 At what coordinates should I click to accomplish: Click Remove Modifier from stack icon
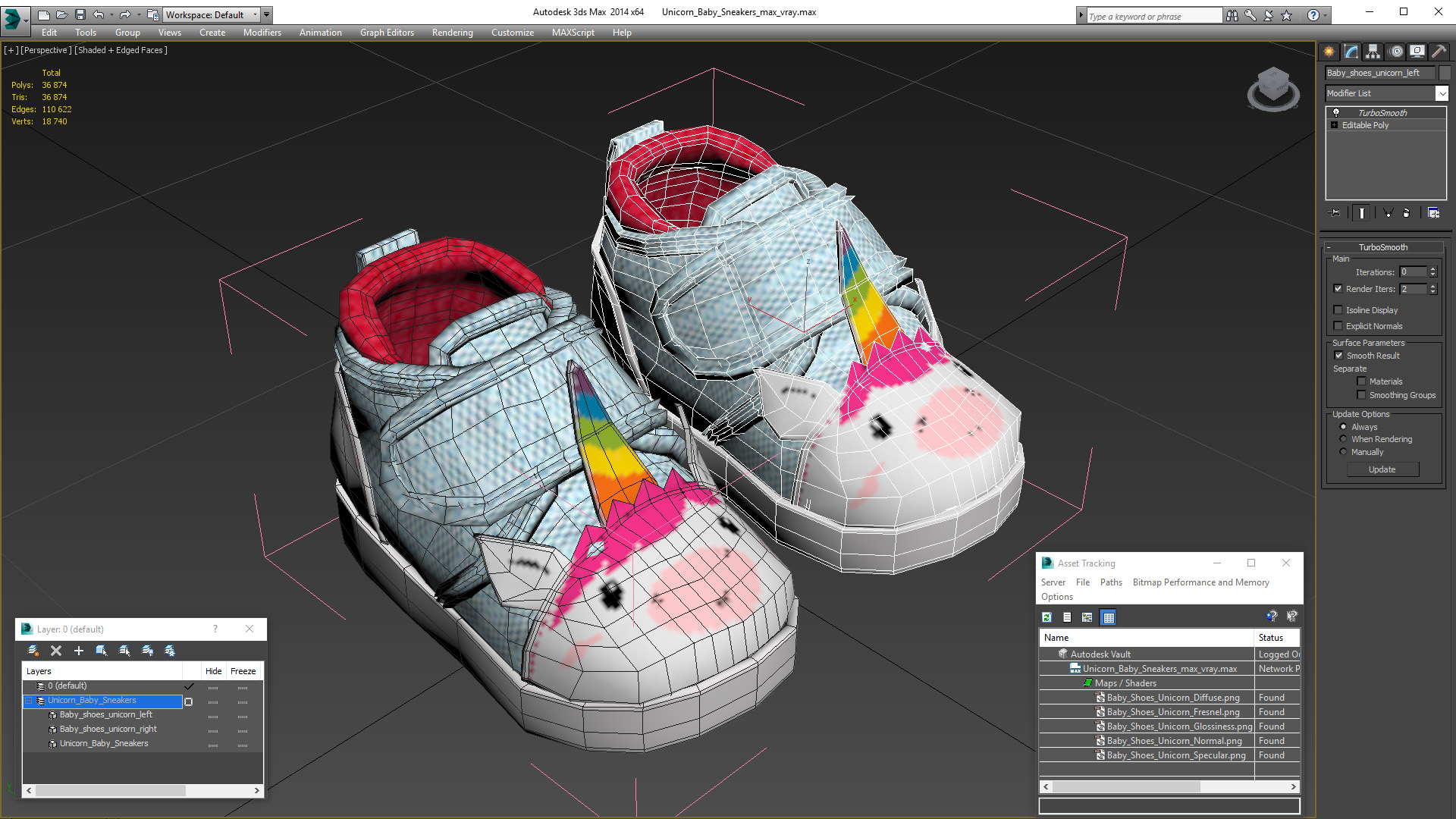tap(1407, 213)
